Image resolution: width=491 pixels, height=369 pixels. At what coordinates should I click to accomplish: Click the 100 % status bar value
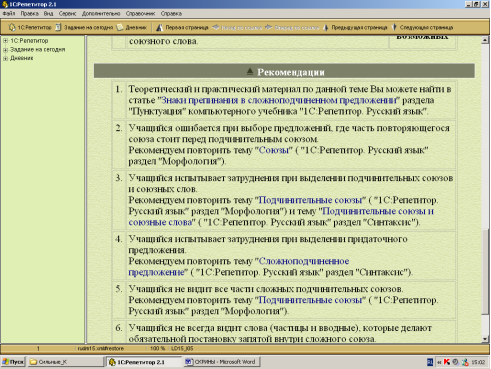pyautogui.click(x=157, y=349)
